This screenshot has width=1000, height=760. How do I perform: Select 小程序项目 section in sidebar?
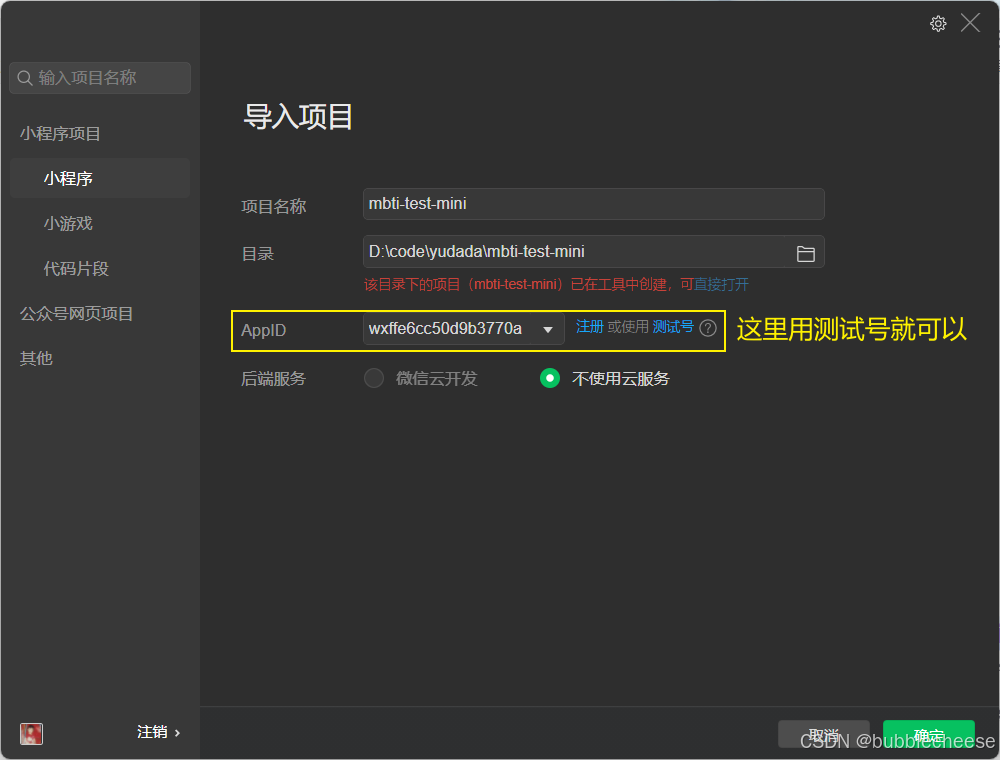pyautogui.click(x=60, y=134)
